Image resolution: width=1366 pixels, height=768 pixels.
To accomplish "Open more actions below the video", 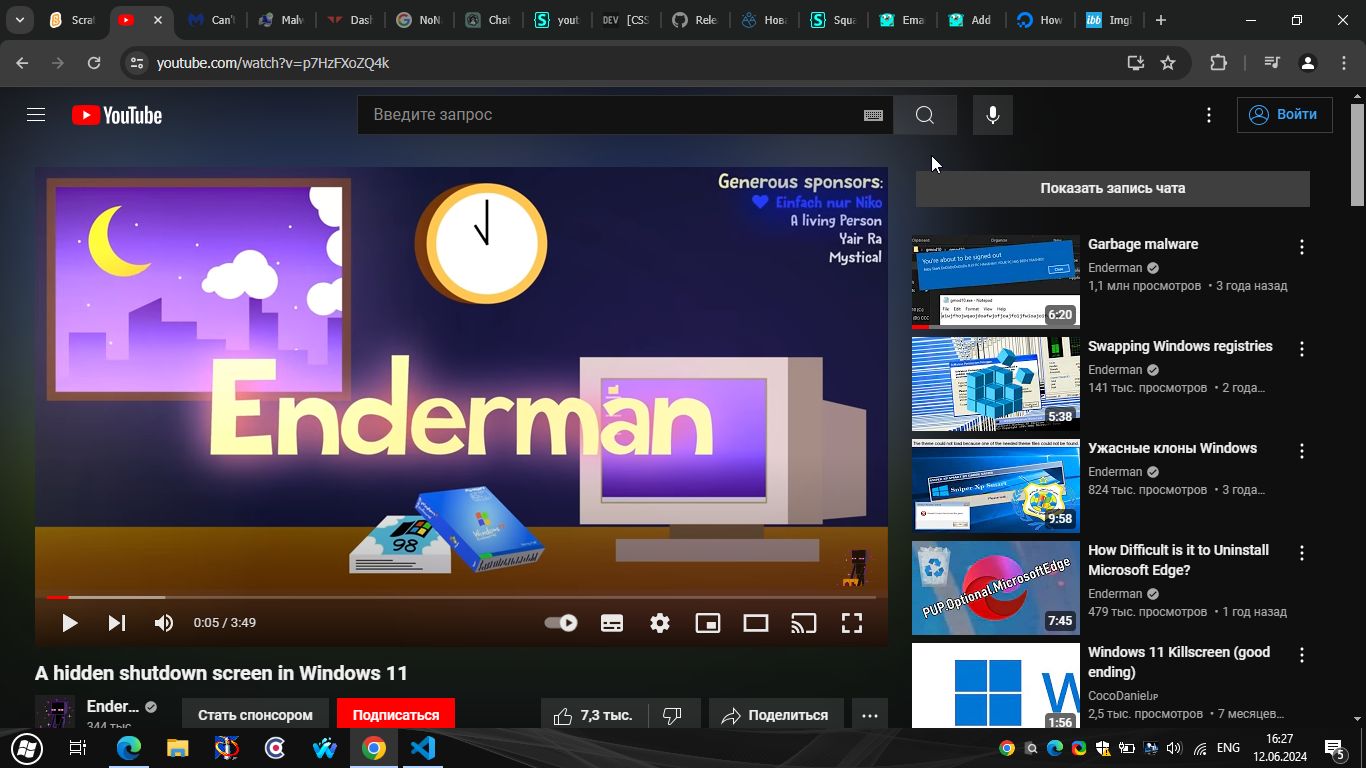I will (x=870, y=715).
